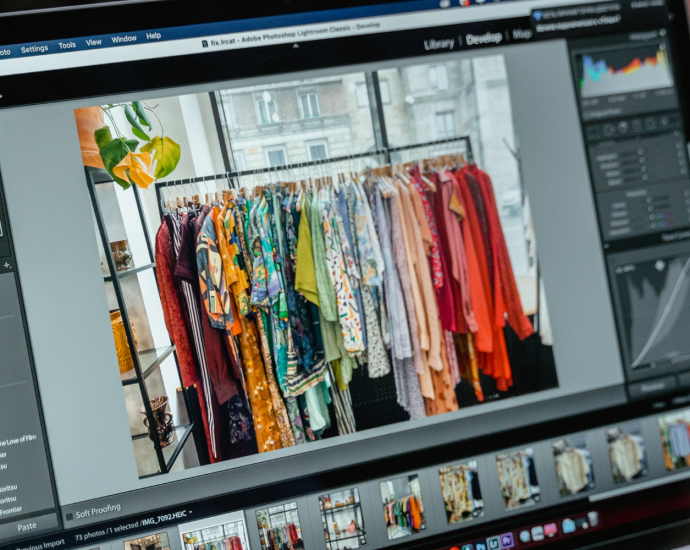Enable the Soft Proofing checkbox
Screen dimensions: 690x550
(69, 517)
